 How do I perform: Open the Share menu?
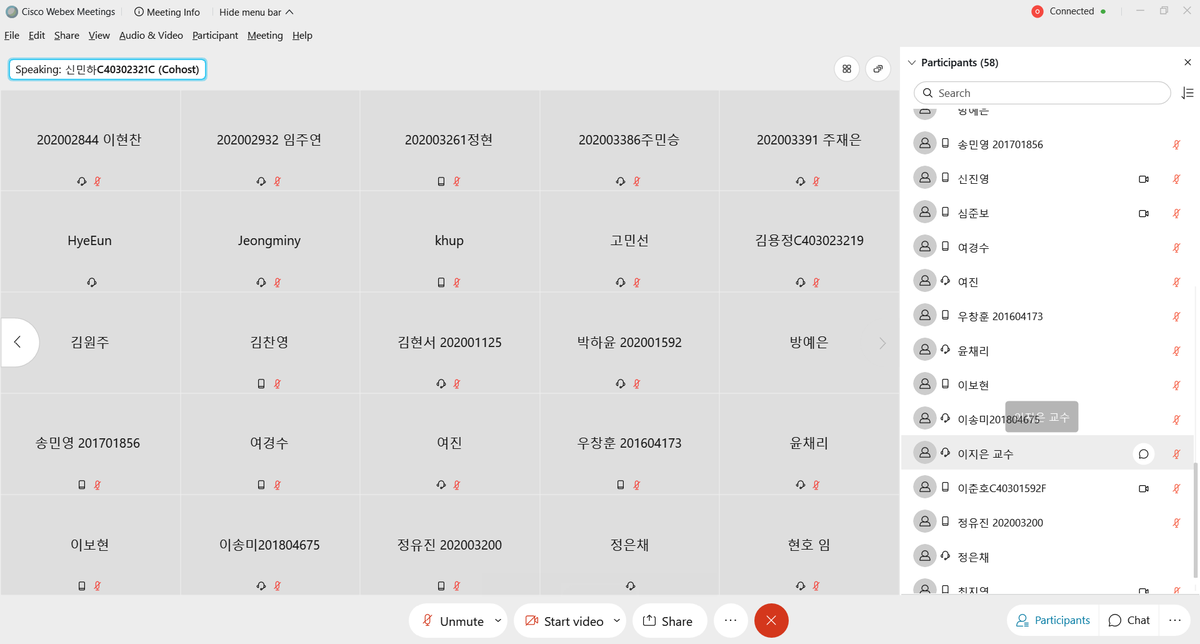tap(67, 35)
